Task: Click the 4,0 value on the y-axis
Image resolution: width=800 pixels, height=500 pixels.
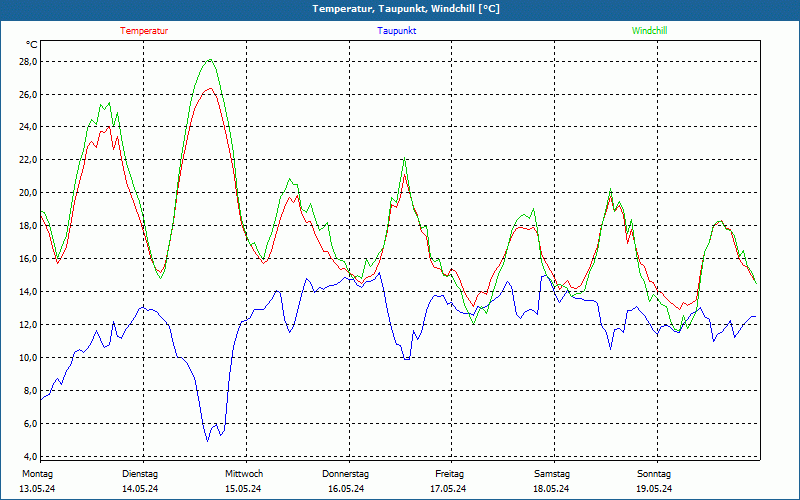Action: coord(30,456)
